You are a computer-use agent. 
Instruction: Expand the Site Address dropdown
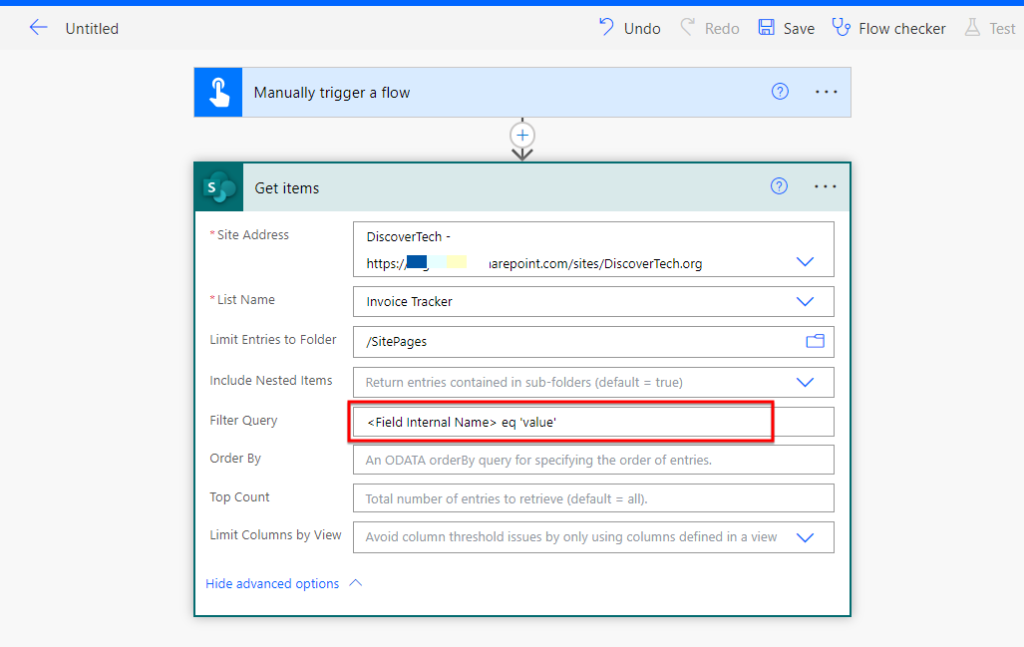[x=805, y=262]
